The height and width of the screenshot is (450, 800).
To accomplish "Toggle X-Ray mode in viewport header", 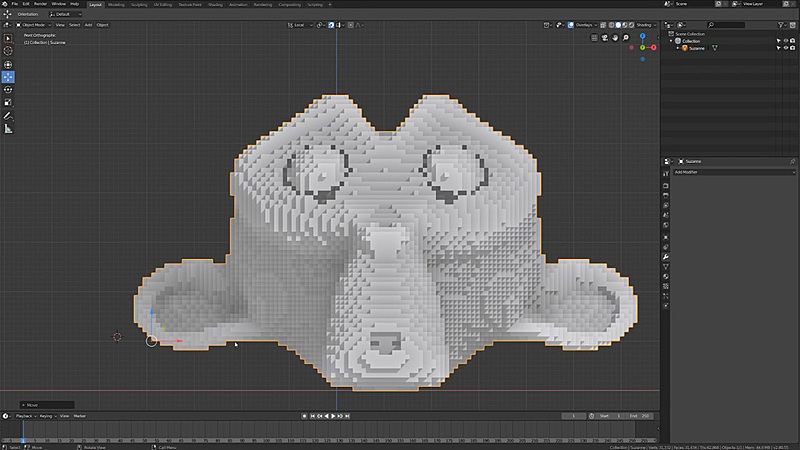I will 603,25.
